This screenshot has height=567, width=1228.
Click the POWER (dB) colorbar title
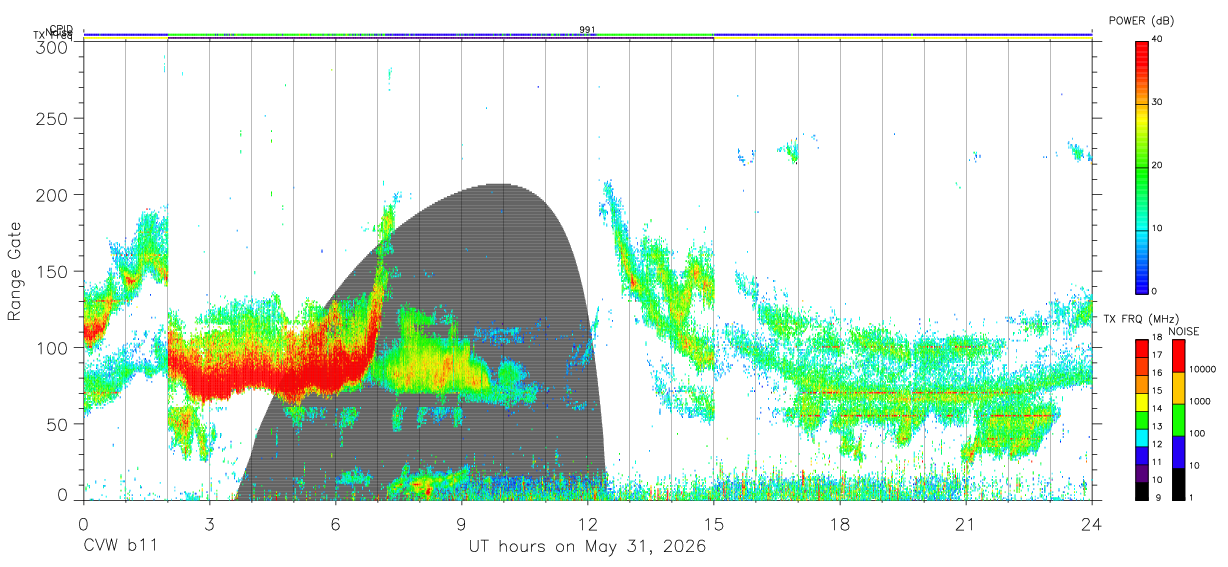pyautogui.click(x=1142, y=21)
